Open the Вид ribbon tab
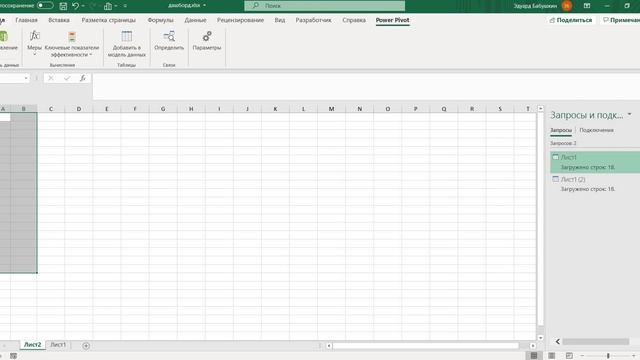 [x=280, y=20]
